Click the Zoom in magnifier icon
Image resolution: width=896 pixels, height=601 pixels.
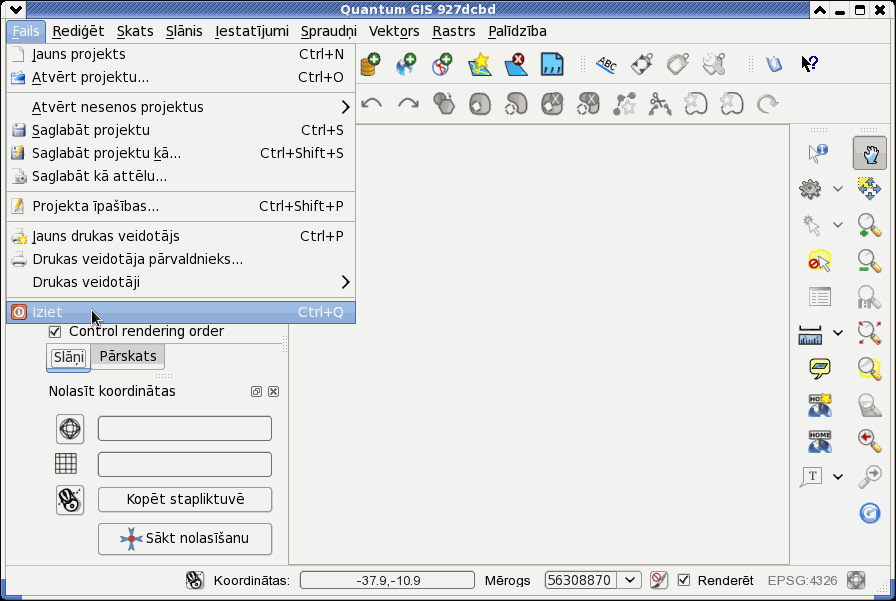pyautogui.click(x=869, y=225)
